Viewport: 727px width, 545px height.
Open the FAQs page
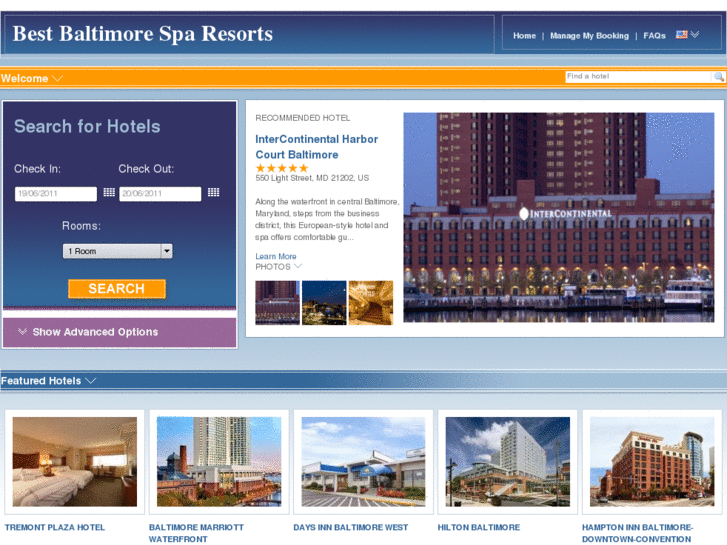[654, 36]
